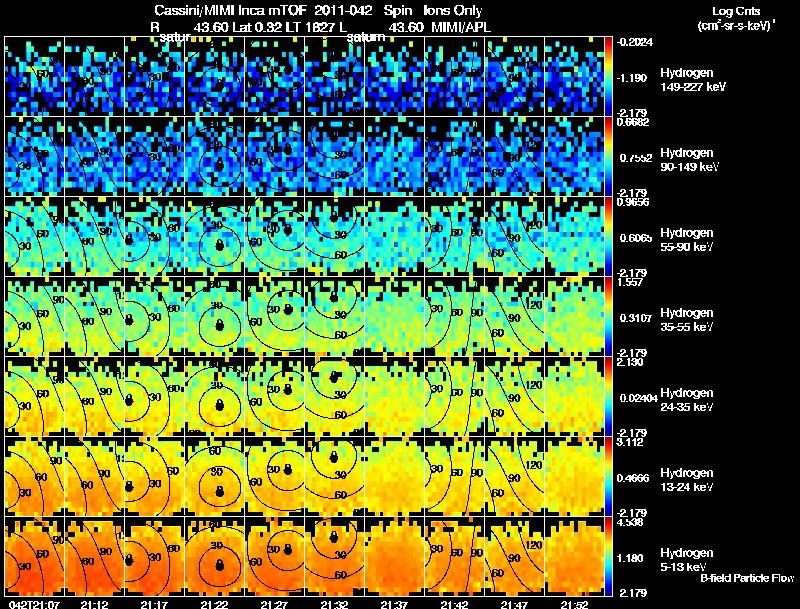Select the Hydrogen 90-149 keV row label
This screenshot has height=609, width=800.
click(690, 160)
